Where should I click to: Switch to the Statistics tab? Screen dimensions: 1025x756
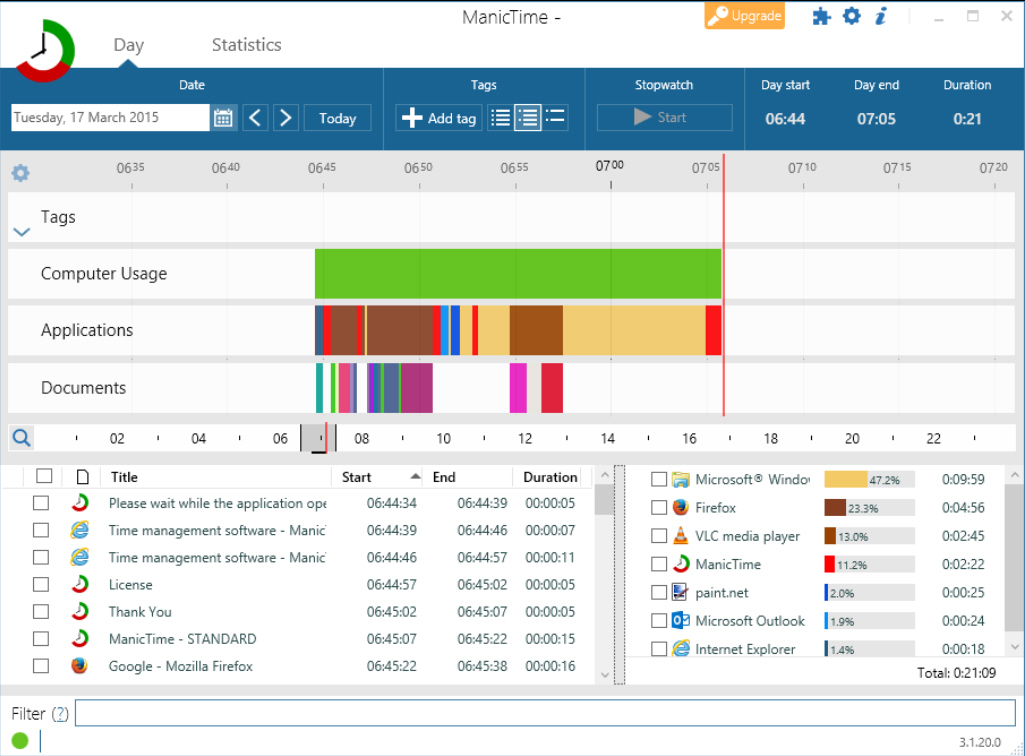[245, 44]
